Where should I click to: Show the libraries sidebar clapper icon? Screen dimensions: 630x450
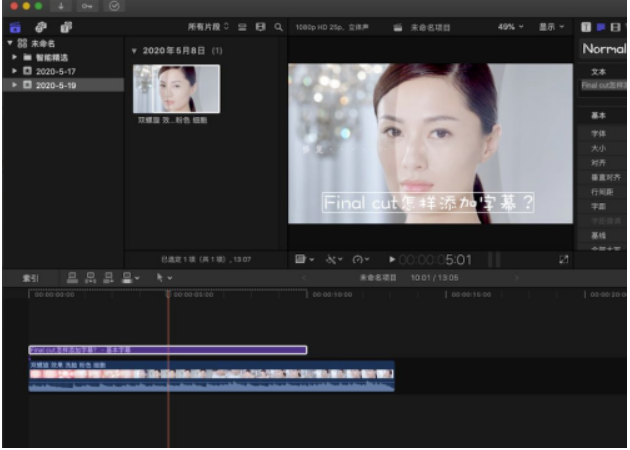click(x=15, y=27)
